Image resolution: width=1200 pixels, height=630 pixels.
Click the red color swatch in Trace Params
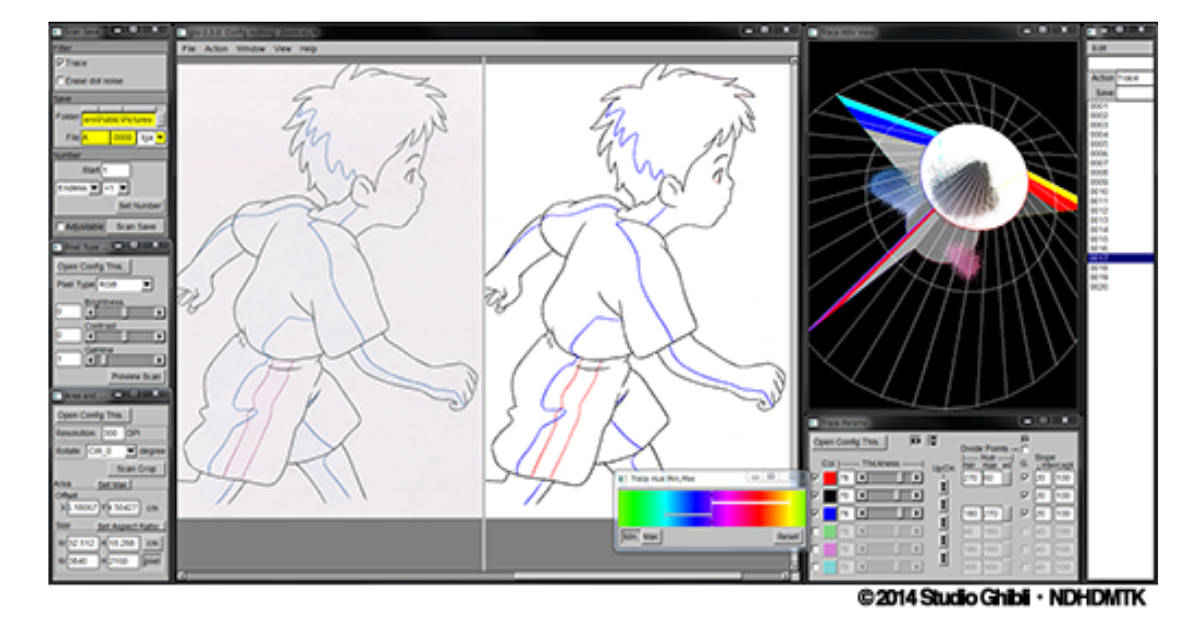[x=831, y=477]
